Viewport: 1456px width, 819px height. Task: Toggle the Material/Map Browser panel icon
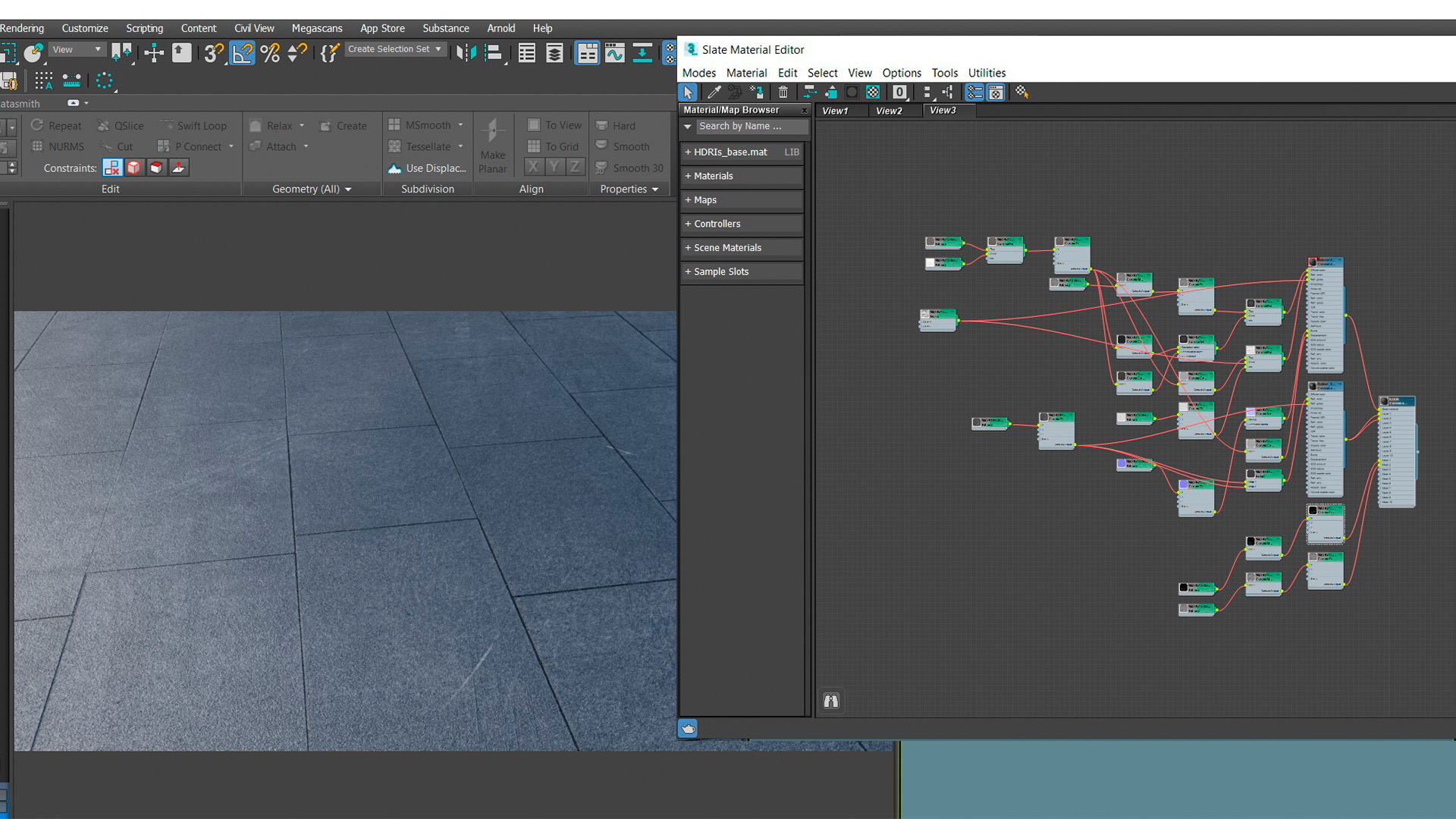(974, 92)
